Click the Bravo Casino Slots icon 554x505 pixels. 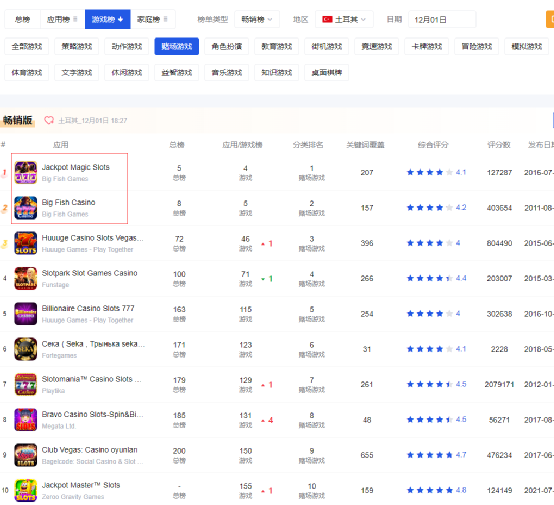pos(25,420)
